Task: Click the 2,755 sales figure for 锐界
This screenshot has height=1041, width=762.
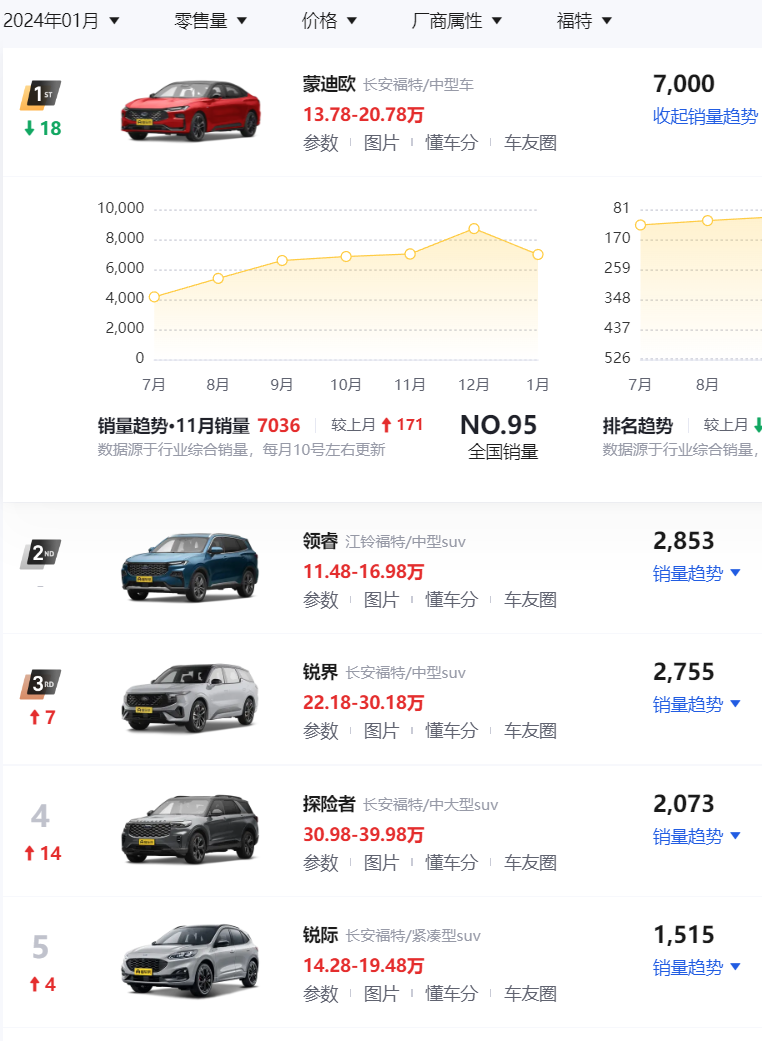Action: coord(684,672)
